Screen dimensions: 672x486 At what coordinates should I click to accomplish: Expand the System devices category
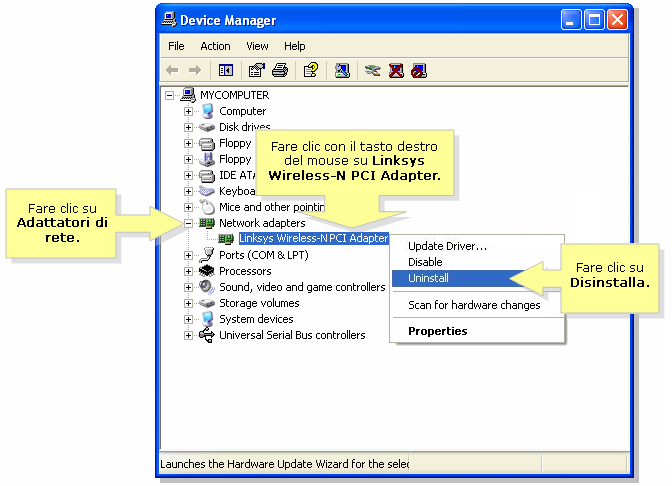(188, 319)
